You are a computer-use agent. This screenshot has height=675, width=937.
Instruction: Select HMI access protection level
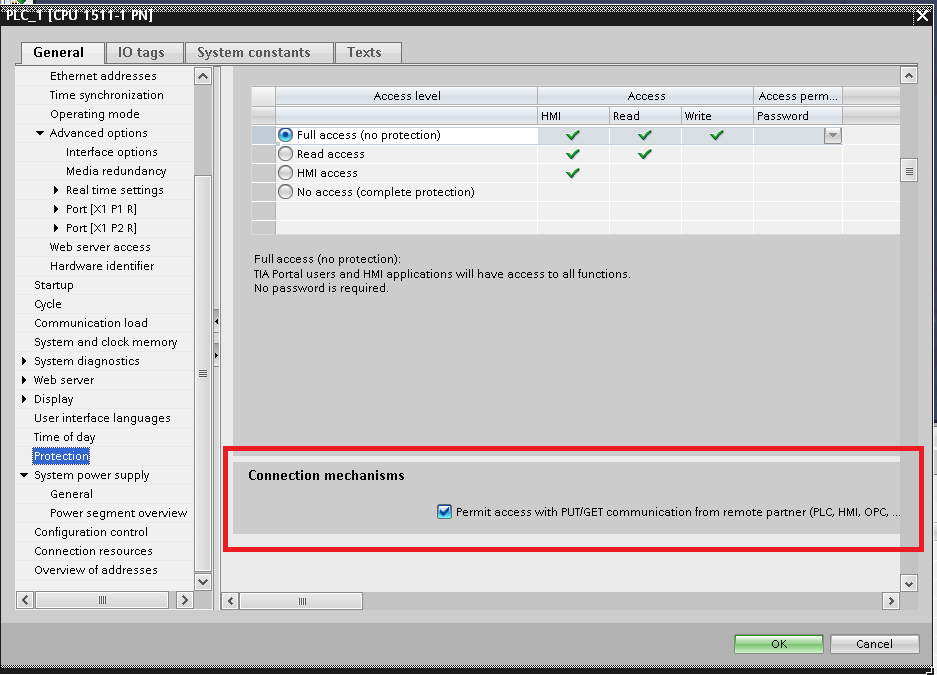tap(286, 173)
